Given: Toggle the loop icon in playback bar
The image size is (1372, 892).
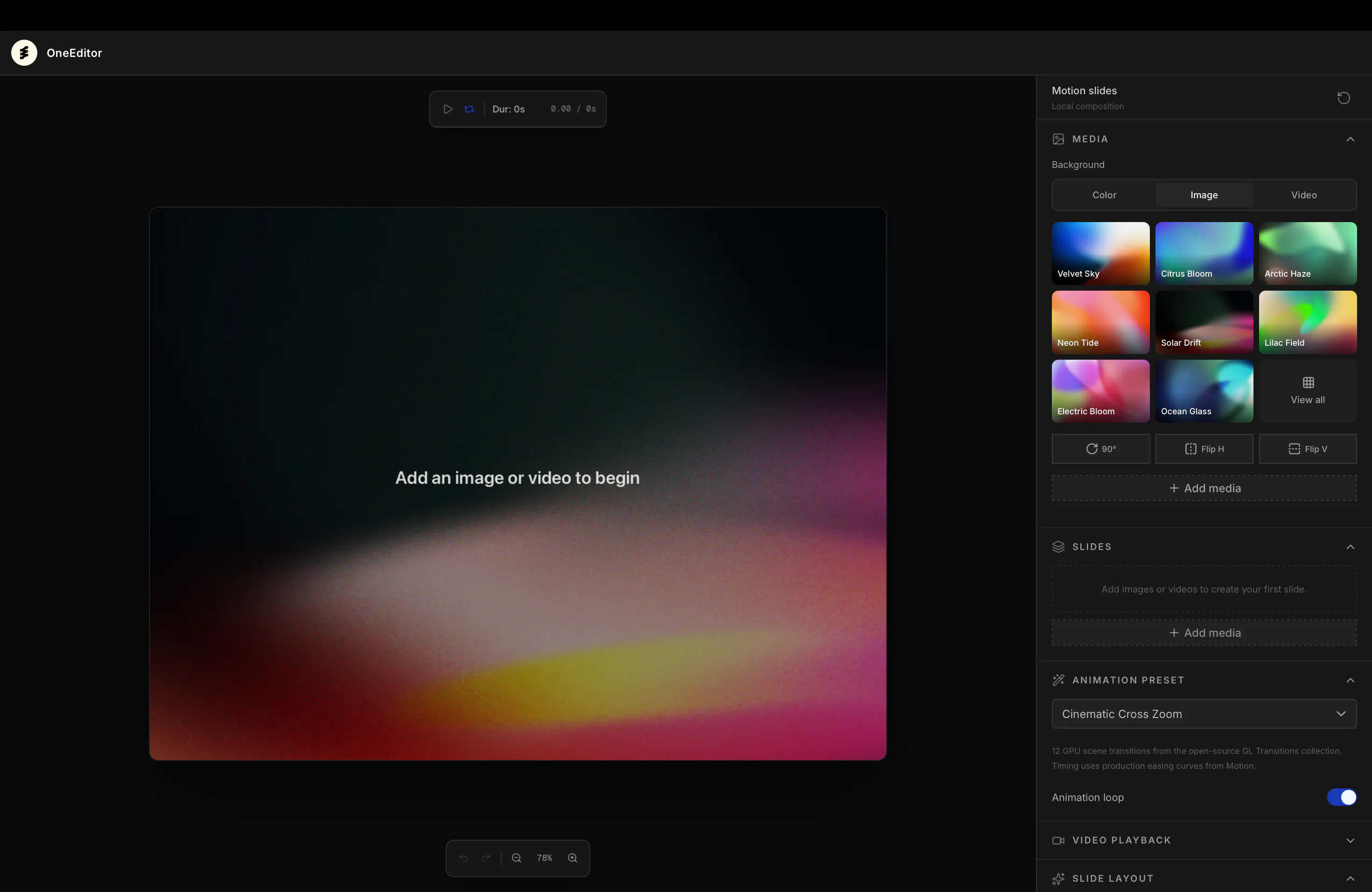Looking at the screenshot, I should 469,109.
